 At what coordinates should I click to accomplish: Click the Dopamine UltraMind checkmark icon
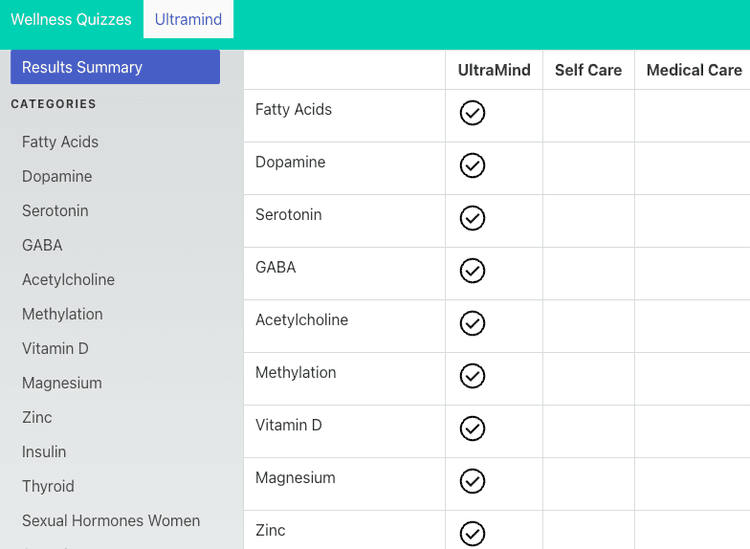pos(472,165)
